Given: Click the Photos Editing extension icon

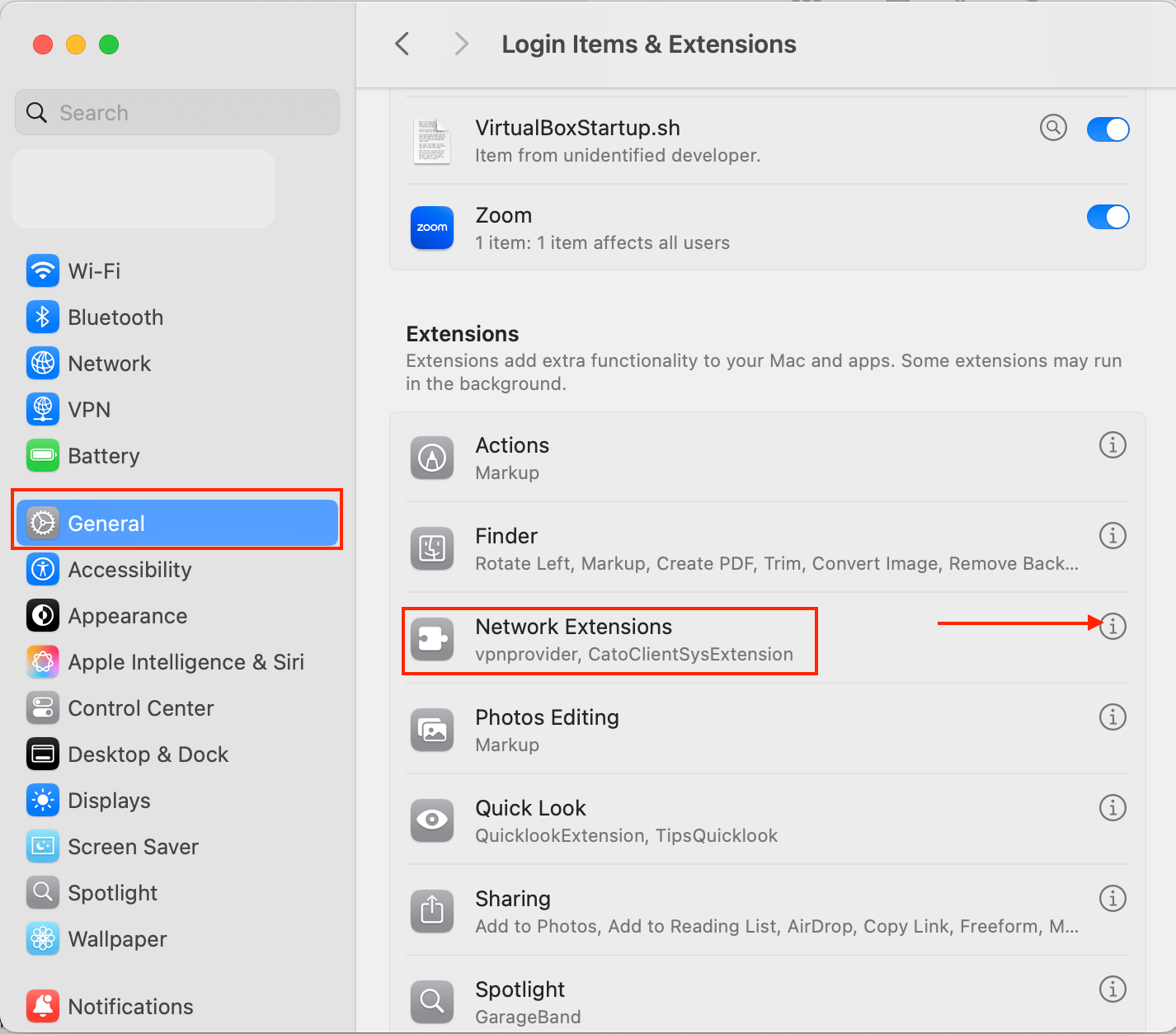Looking at the screenshot, I should 432,730.
